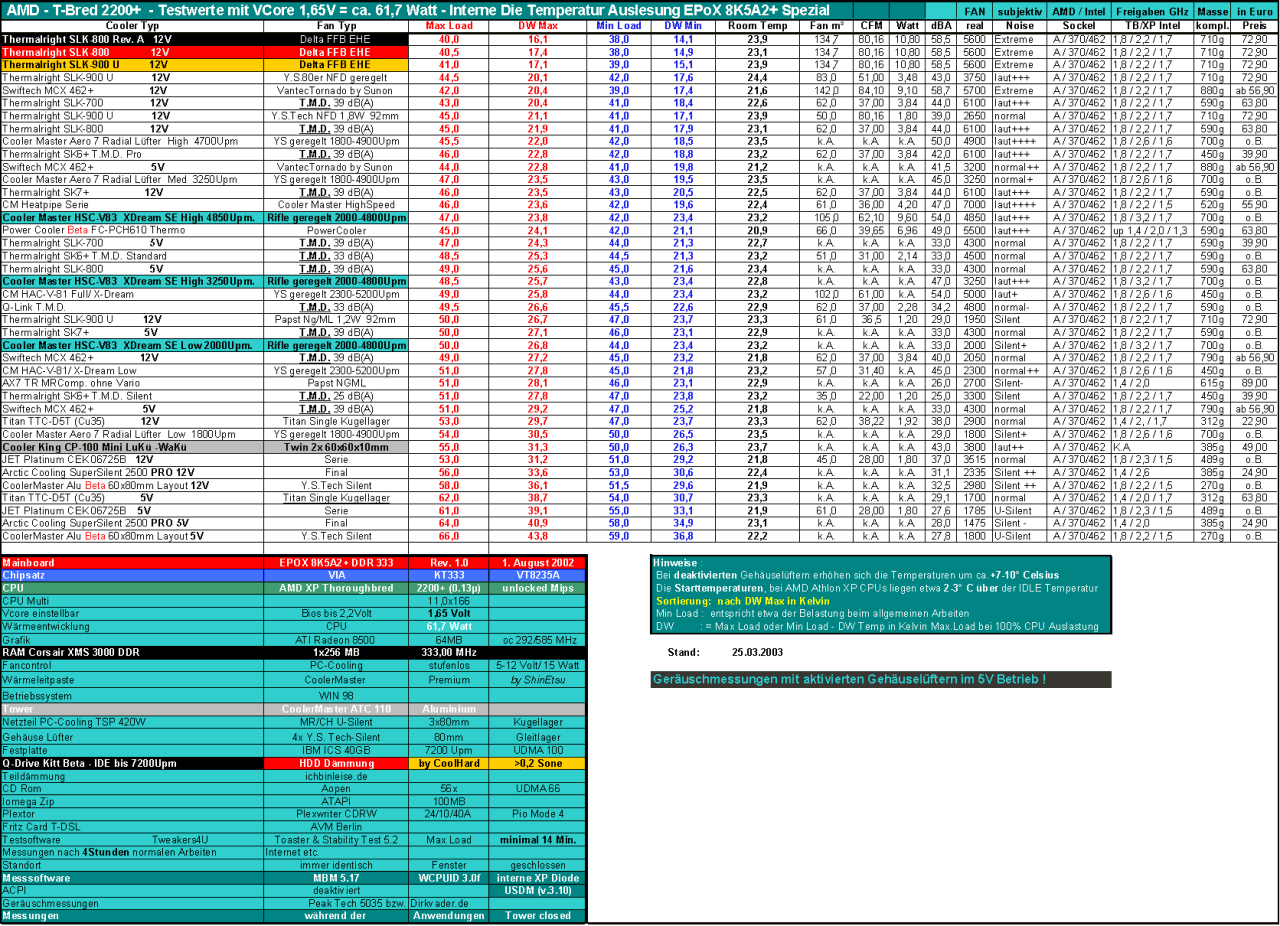Click the 'Mainboard' label cell
The height and width of the screenshot is (926, 1280).
coord(132,562)
